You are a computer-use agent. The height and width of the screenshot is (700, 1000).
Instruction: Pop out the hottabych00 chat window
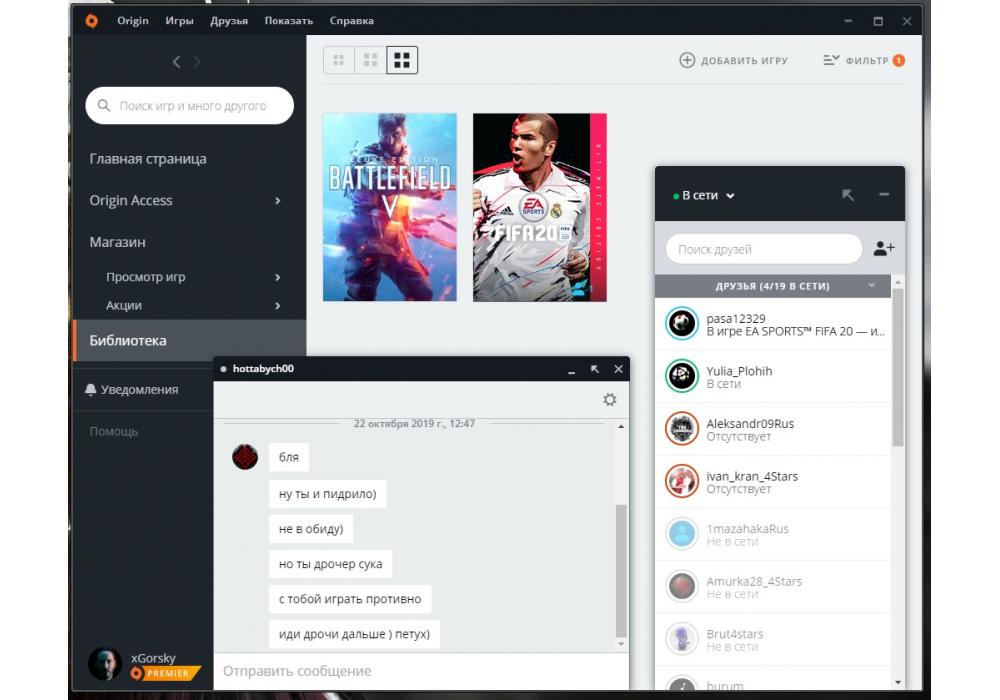click(x=595, y=369)
